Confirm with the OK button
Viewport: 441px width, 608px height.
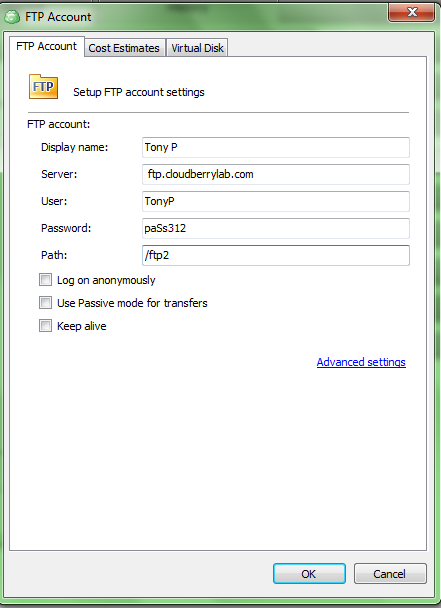[x=309, y=573]
